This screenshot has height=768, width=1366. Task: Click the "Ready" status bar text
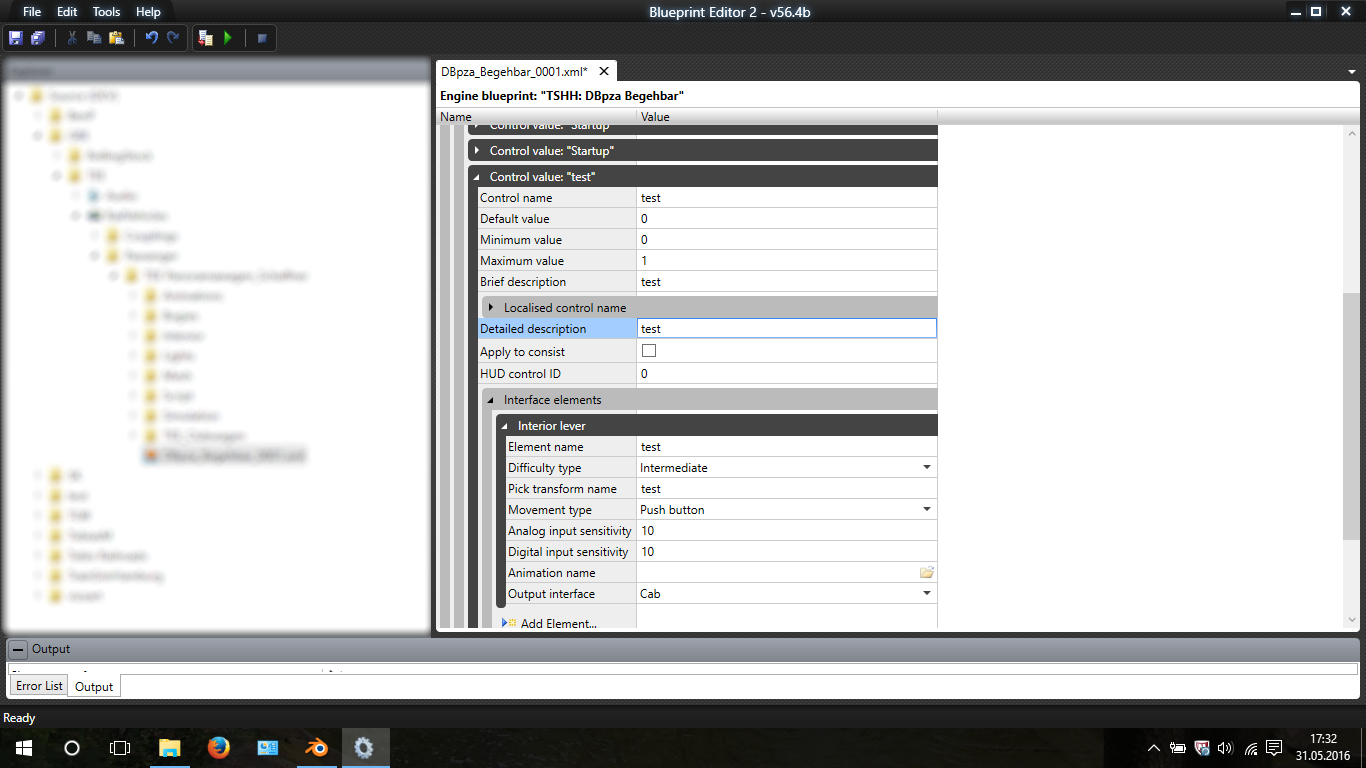click(x=19, y=718)
